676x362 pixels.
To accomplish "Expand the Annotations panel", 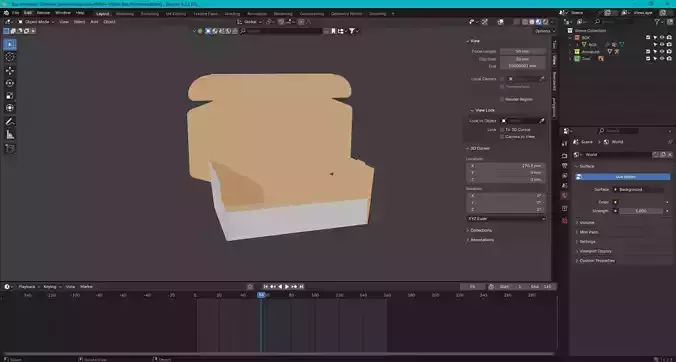I will (x=481, y=240).
